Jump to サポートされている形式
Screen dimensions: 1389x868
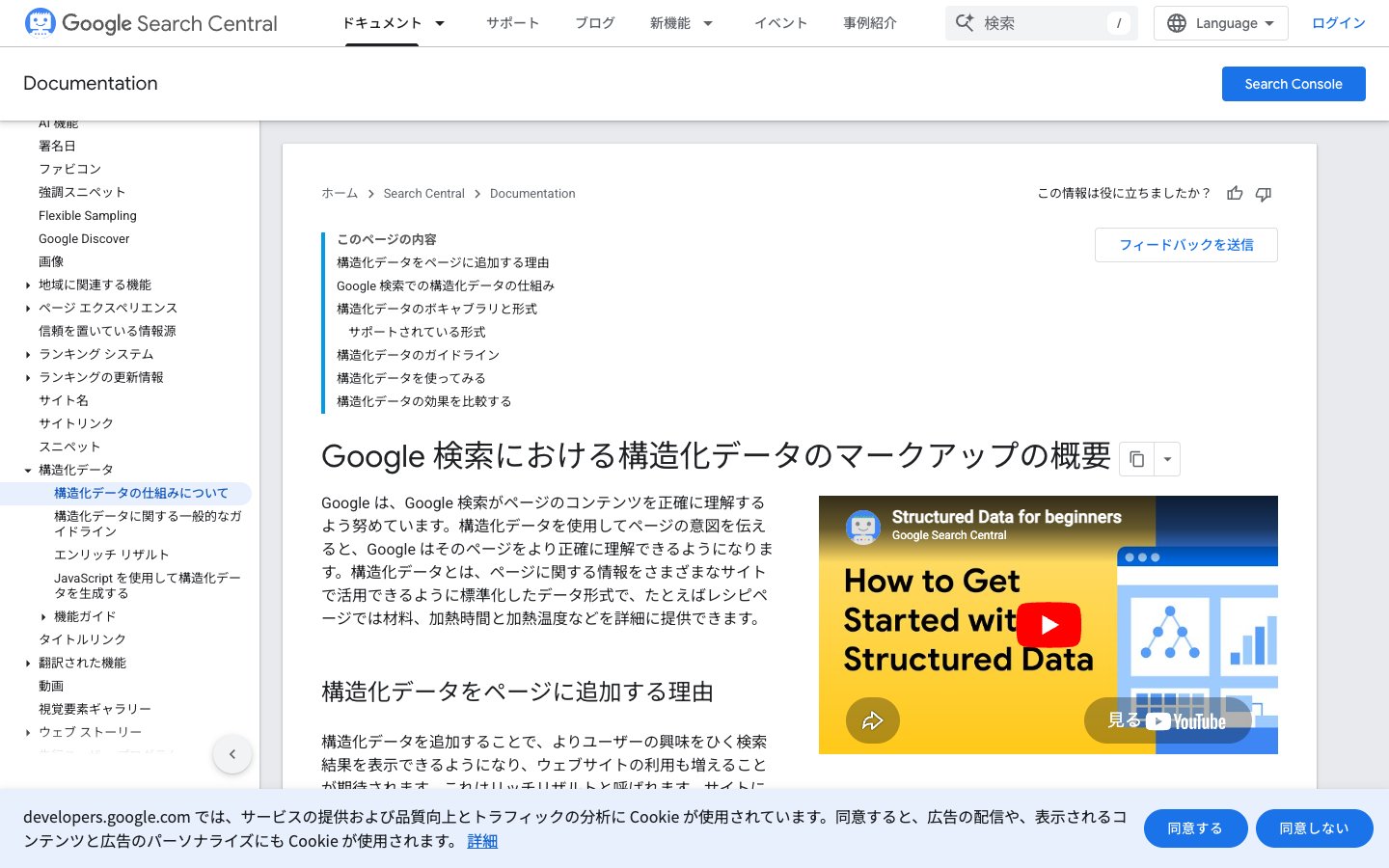click(x=417, y=332)
